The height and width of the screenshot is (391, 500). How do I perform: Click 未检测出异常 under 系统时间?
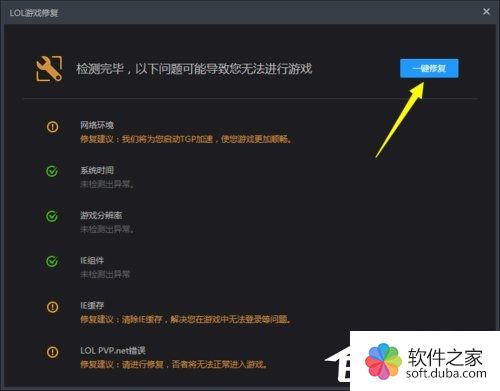(x=107, y=184)
